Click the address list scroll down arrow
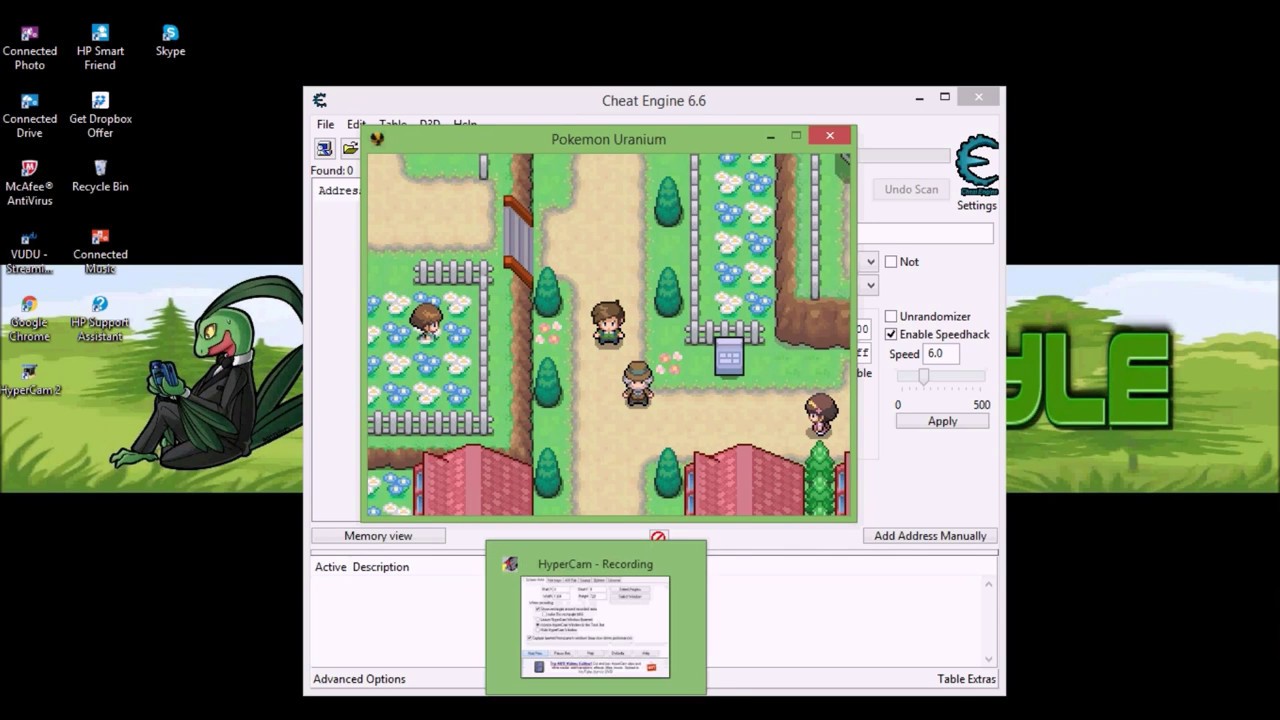Screen dimensions: 1280x720 989,659
